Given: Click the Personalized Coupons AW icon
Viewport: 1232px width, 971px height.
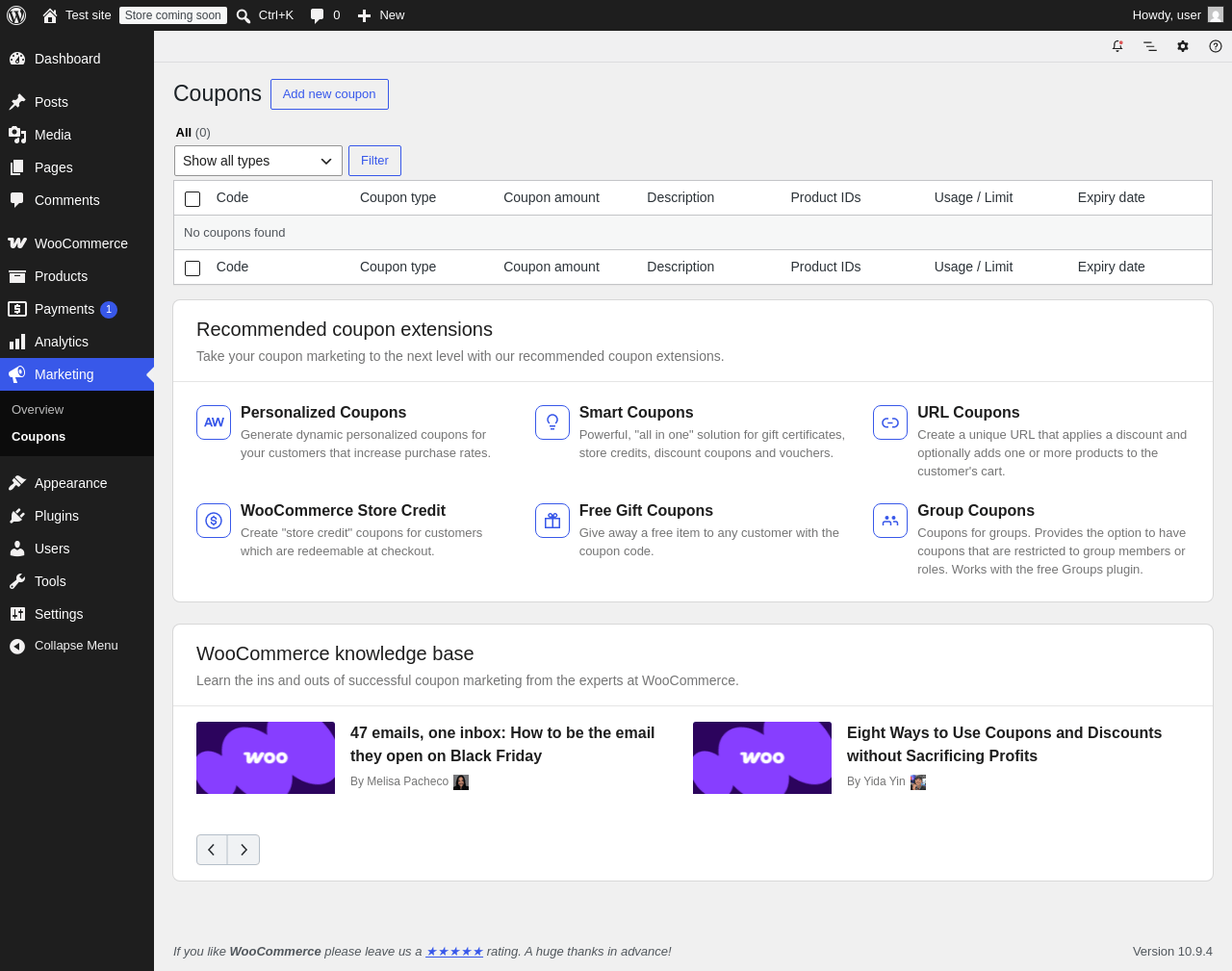Looking at the screenshot, I should pyautogui.click(x=214, y=422).
